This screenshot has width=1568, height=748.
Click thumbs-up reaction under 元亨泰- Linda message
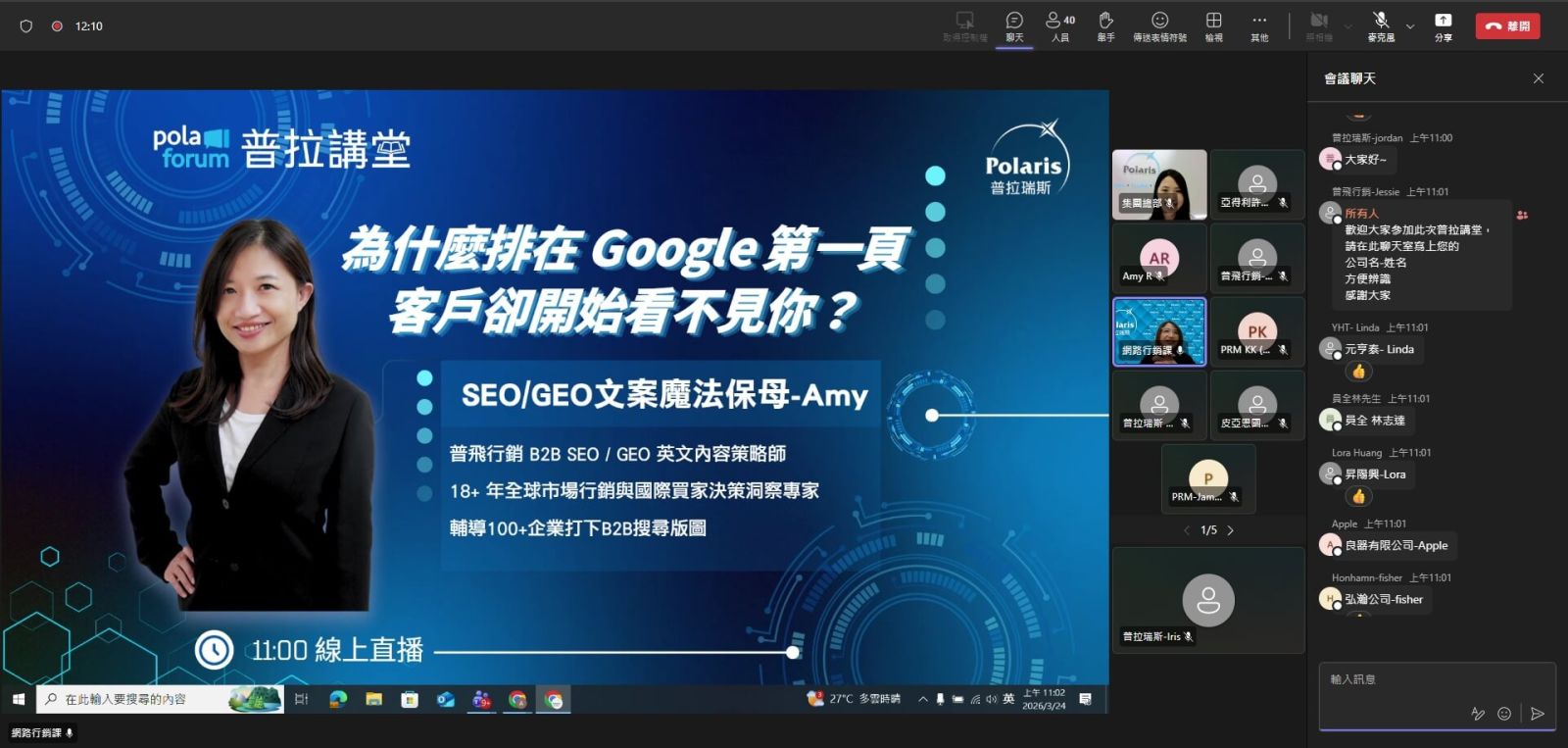tap(1358, 372)
